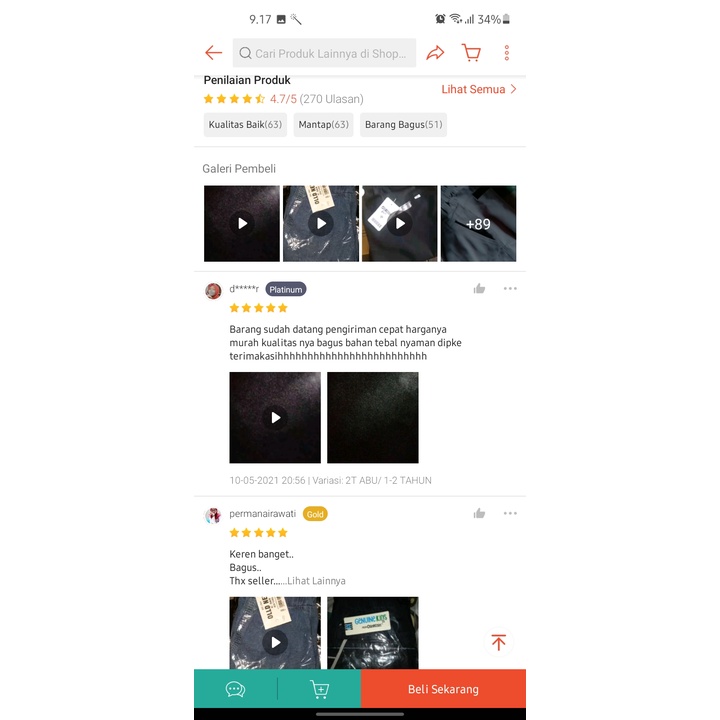Tap Beli Sekarang button

point(443,689)
